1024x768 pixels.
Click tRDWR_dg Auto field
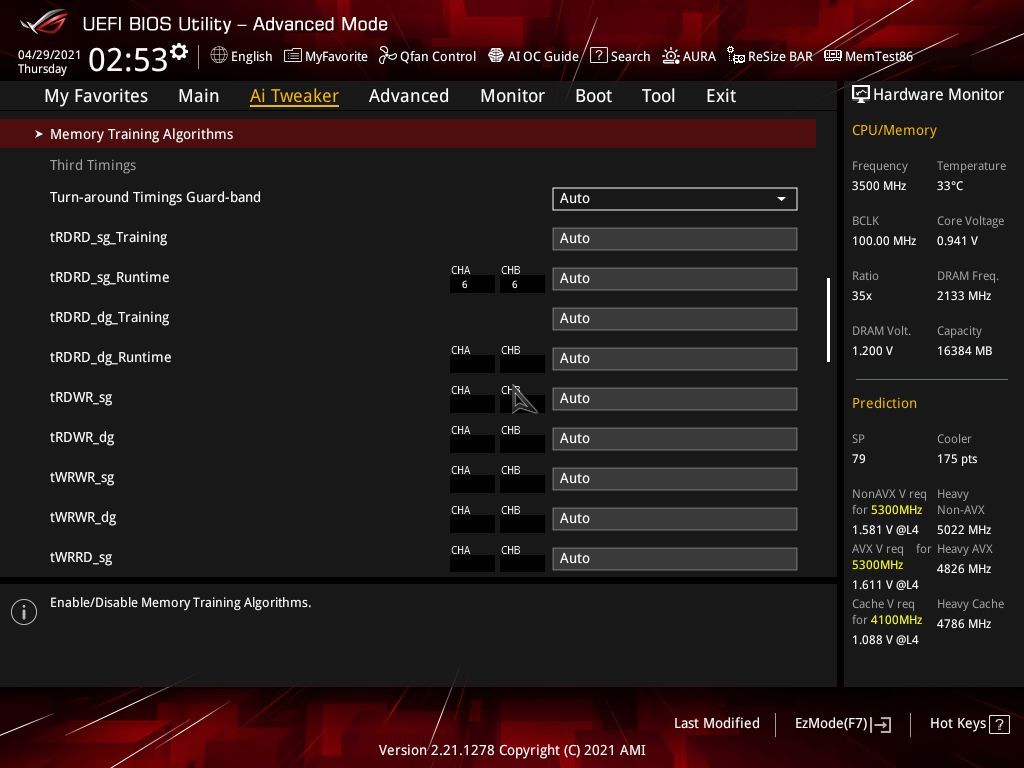[x=675, y=438]
